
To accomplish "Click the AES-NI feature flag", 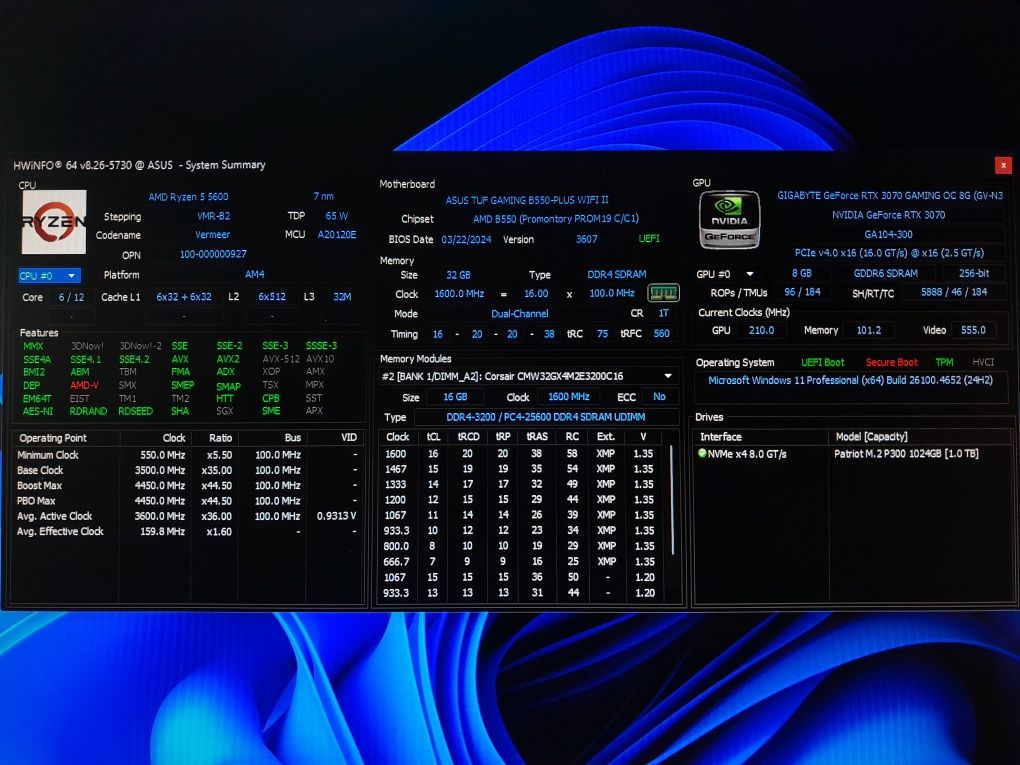I will coord(38,411).
